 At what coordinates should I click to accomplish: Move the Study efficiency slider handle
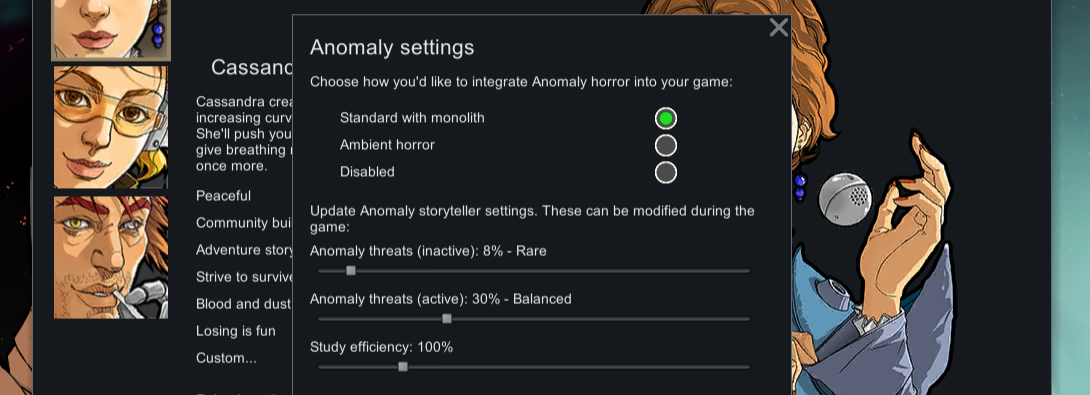pyautogui.click(x=402, y=366)
